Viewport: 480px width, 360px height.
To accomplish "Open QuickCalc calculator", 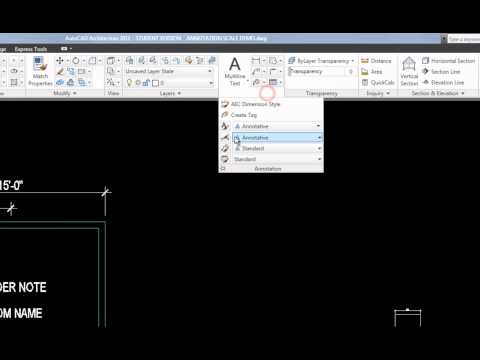I will (378, 82).
